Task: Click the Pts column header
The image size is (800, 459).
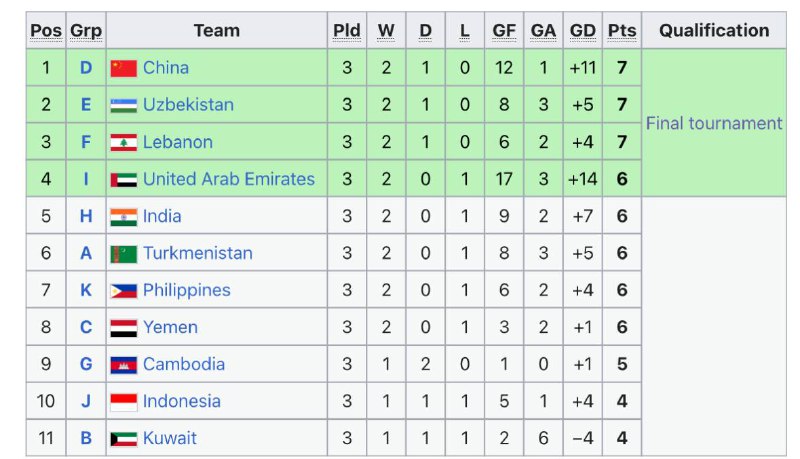Action: pos(622,31)
